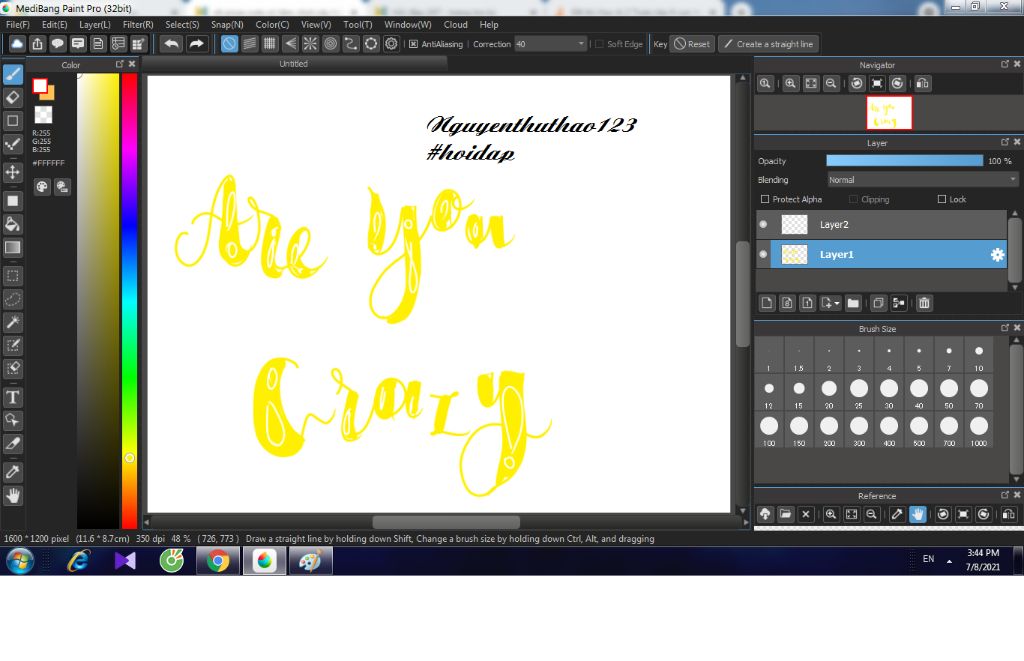Select the Eyedropper tool
1024x661 pixels.
(13, 472)
